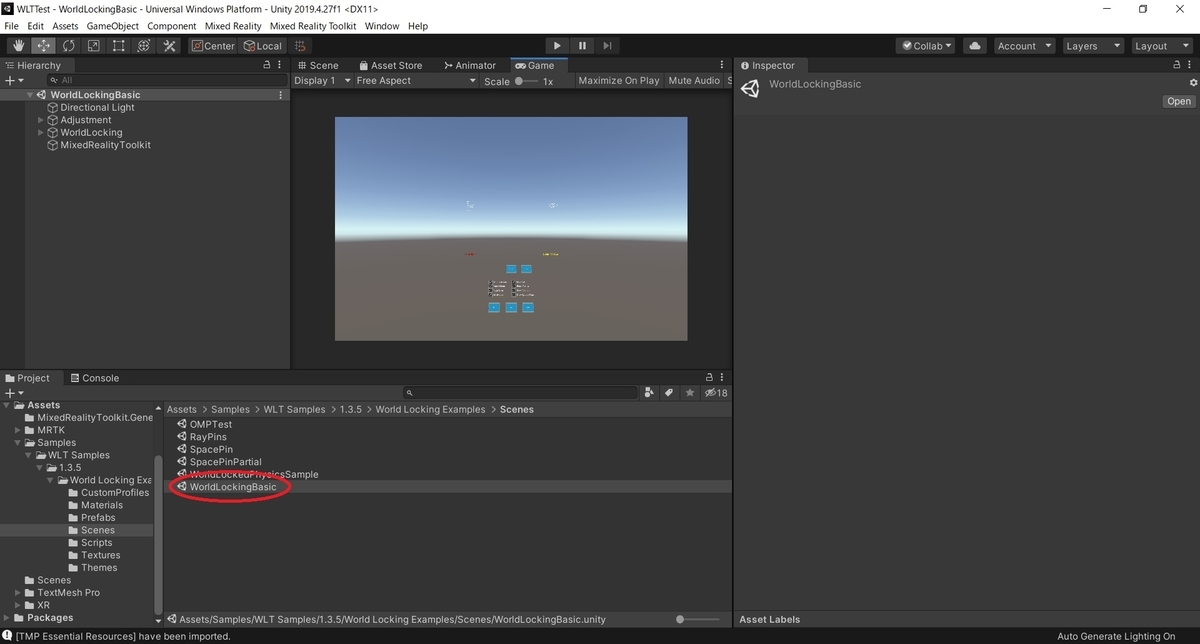Search assets by type

pyautogui.click(x=650, y=393)
